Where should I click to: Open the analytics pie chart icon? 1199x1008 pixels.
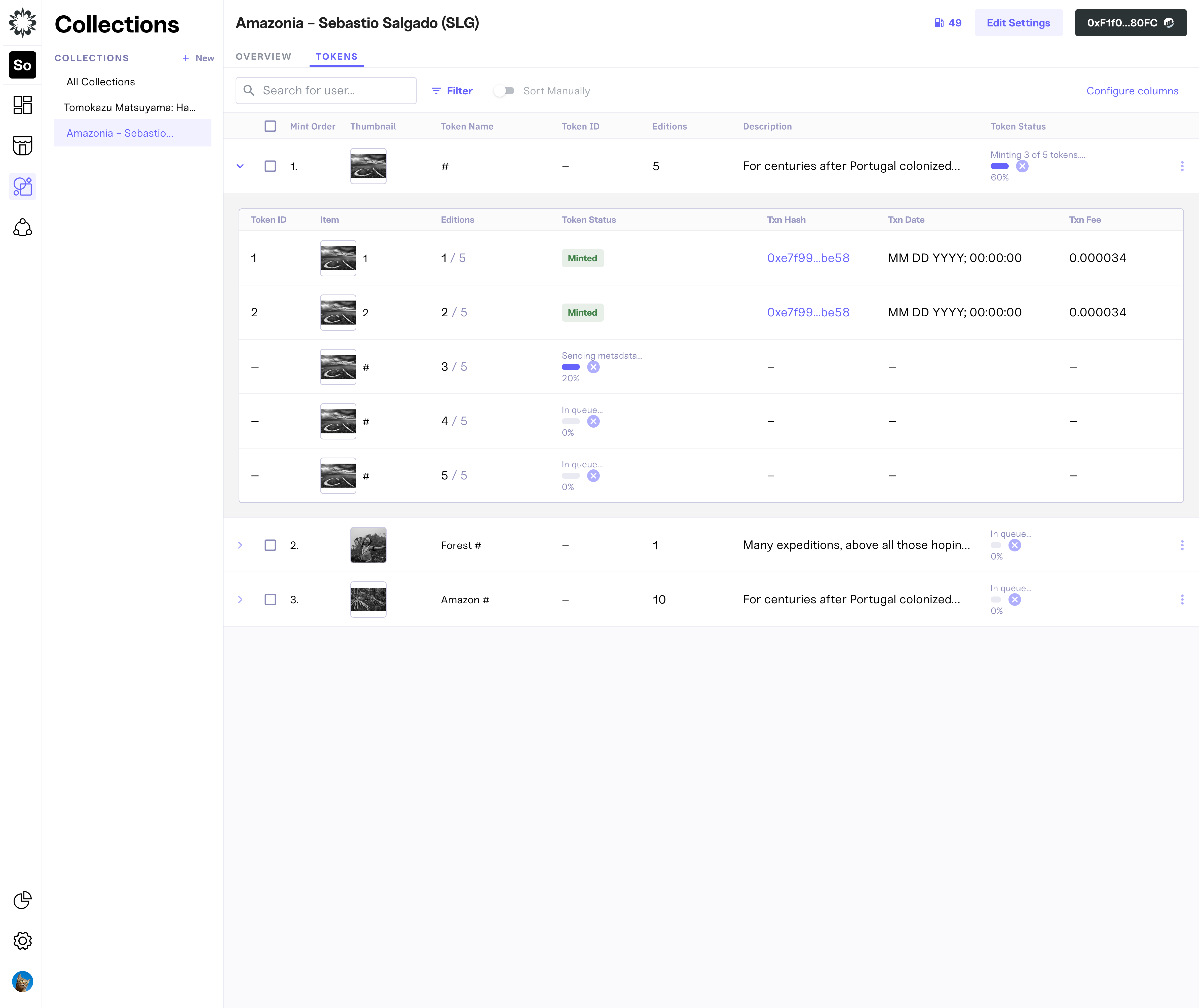(x=22, y=900)
